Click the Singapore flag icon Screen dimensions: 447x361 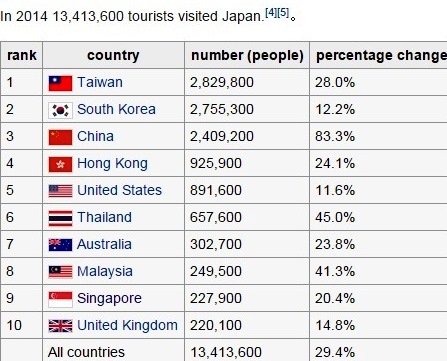tap(60, 299)
